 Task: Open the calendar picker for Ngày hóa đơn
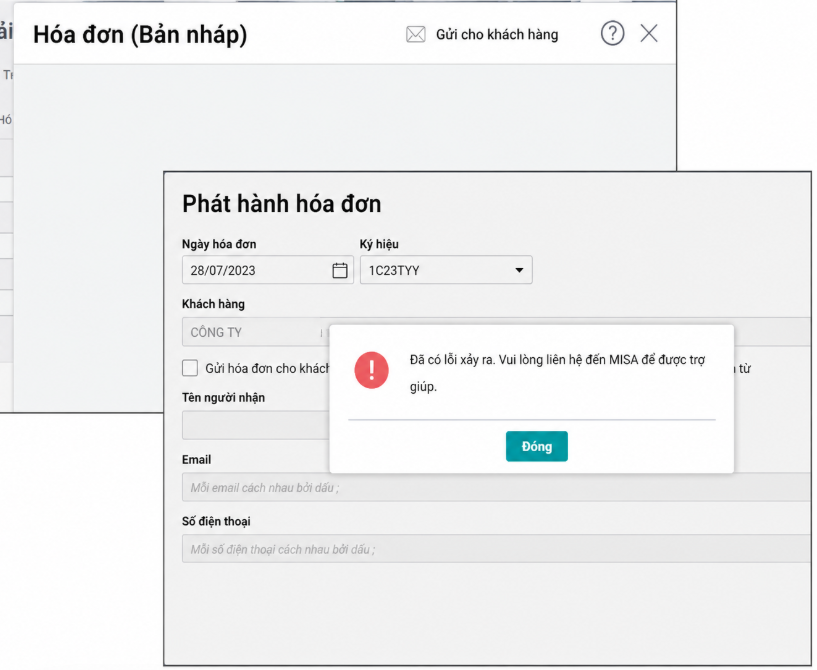tap(340, 270)
